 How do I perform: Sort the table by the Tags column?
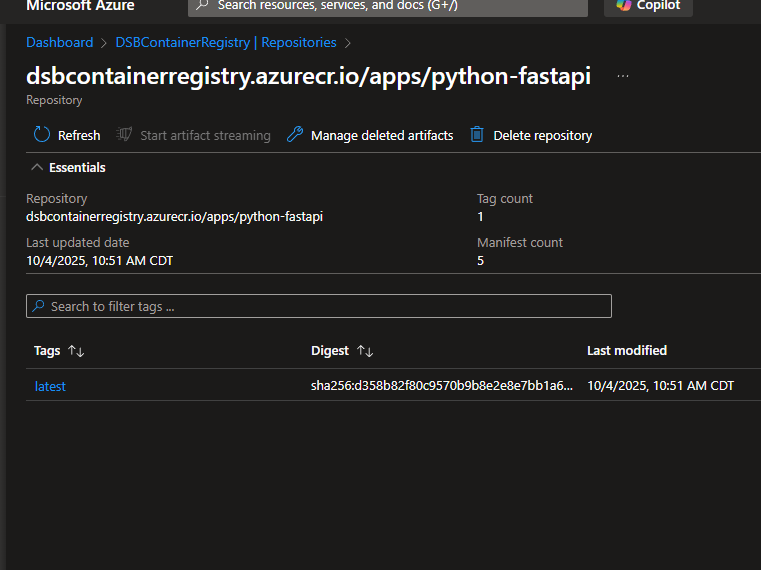pos(76,351)
